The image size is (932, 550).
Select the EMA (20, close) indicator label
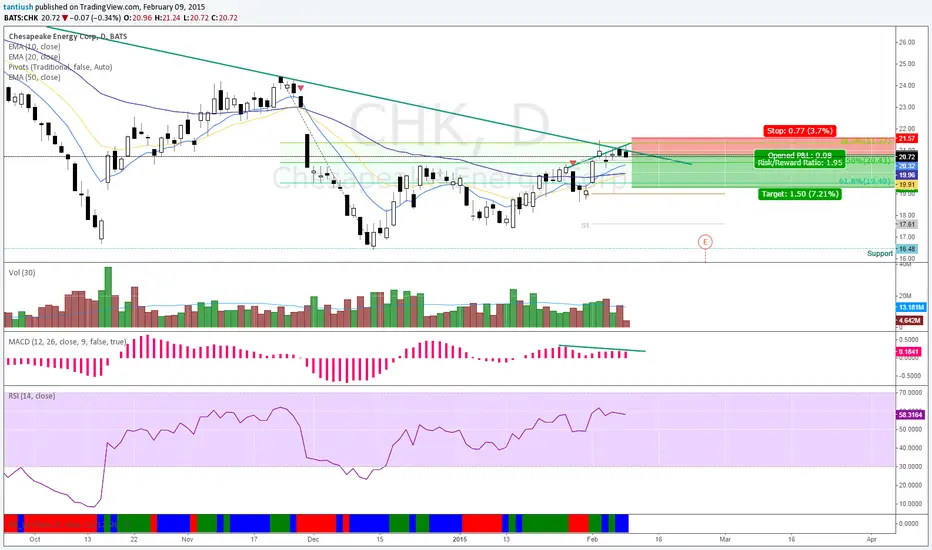[34, 56]
